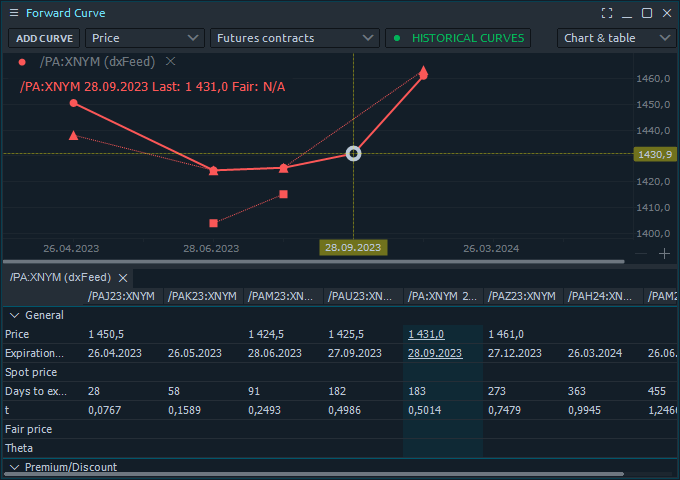Click the highest curve point near 1460

tap(424, 74)
